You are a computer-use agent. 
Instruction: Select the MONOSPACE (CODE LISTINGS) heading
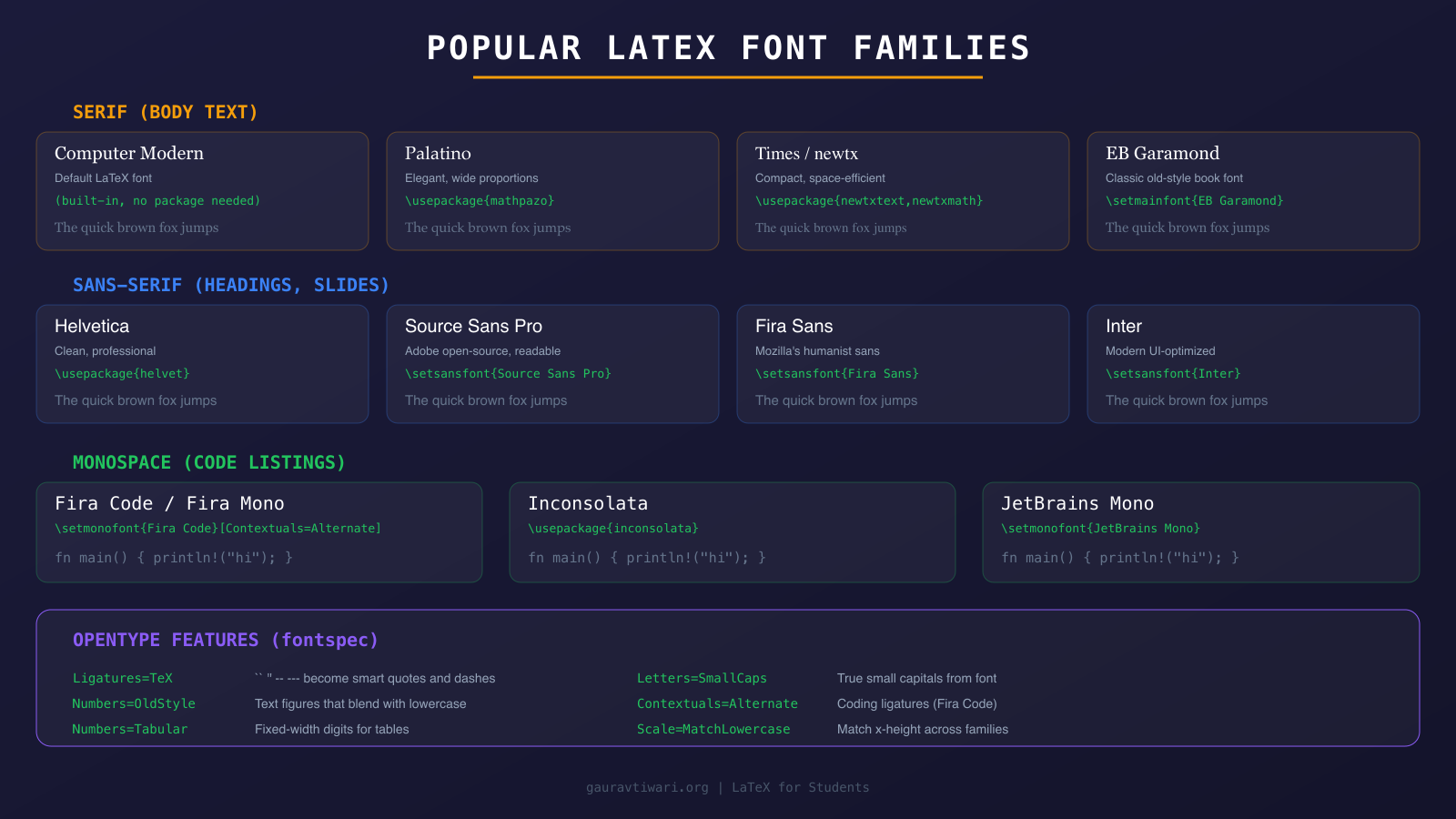point(208,462)
